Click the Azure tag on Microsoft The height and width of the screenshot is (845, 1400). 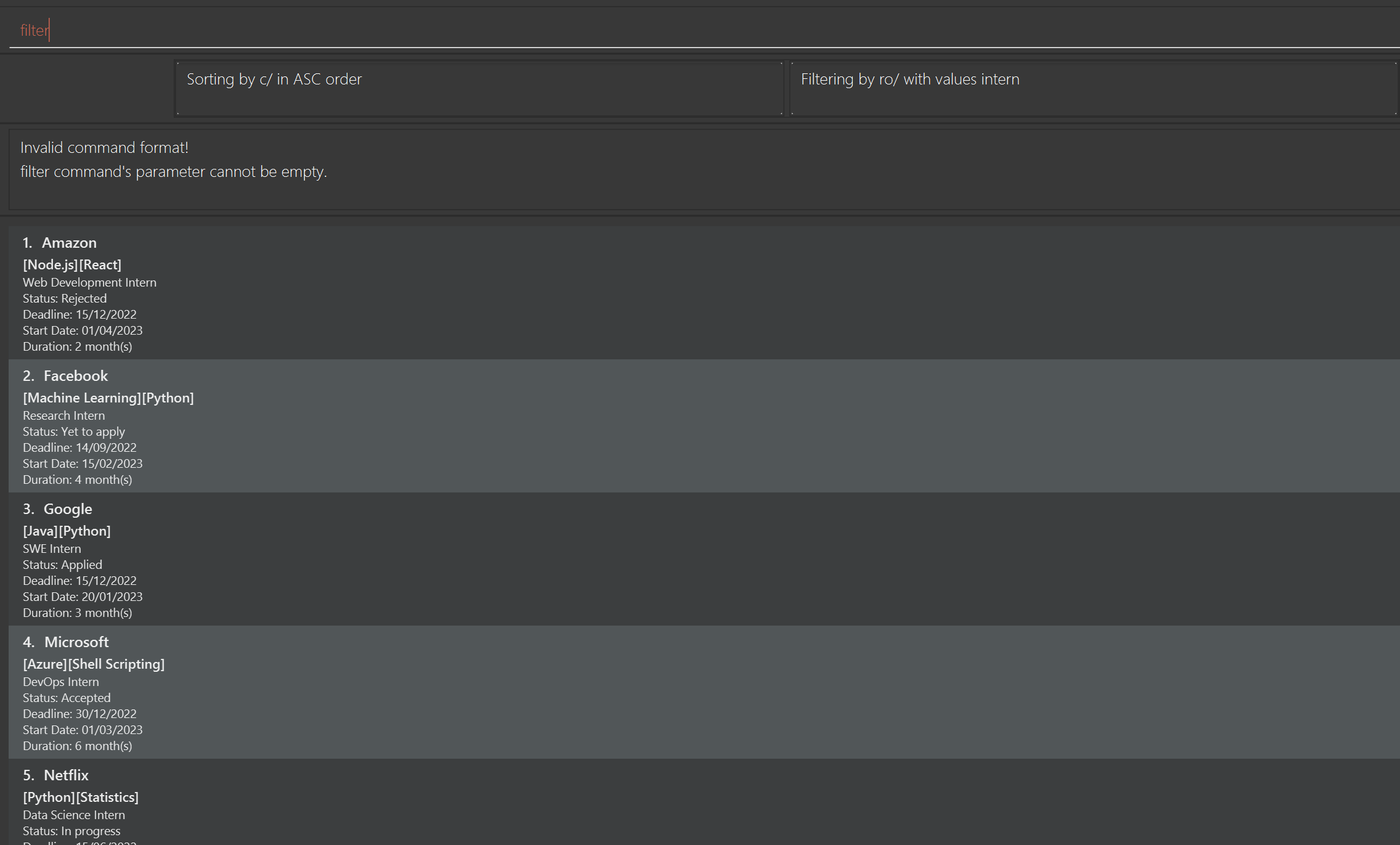tap(45, 664)
